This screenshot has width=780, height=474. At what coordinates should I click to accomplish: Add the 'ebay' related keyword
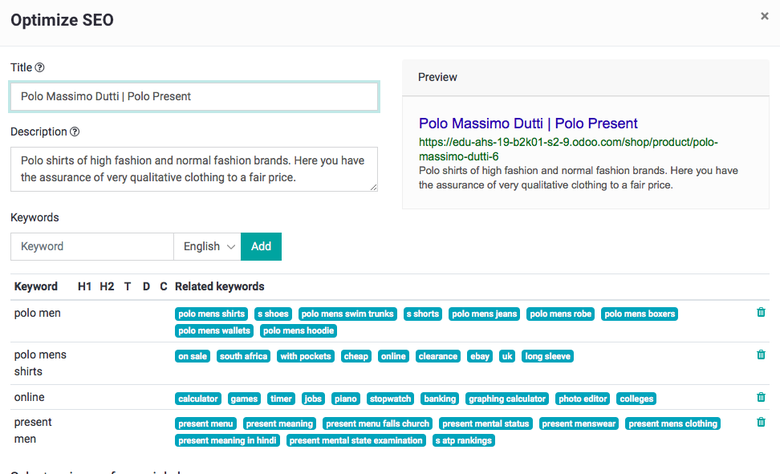[x=480, y=356]
